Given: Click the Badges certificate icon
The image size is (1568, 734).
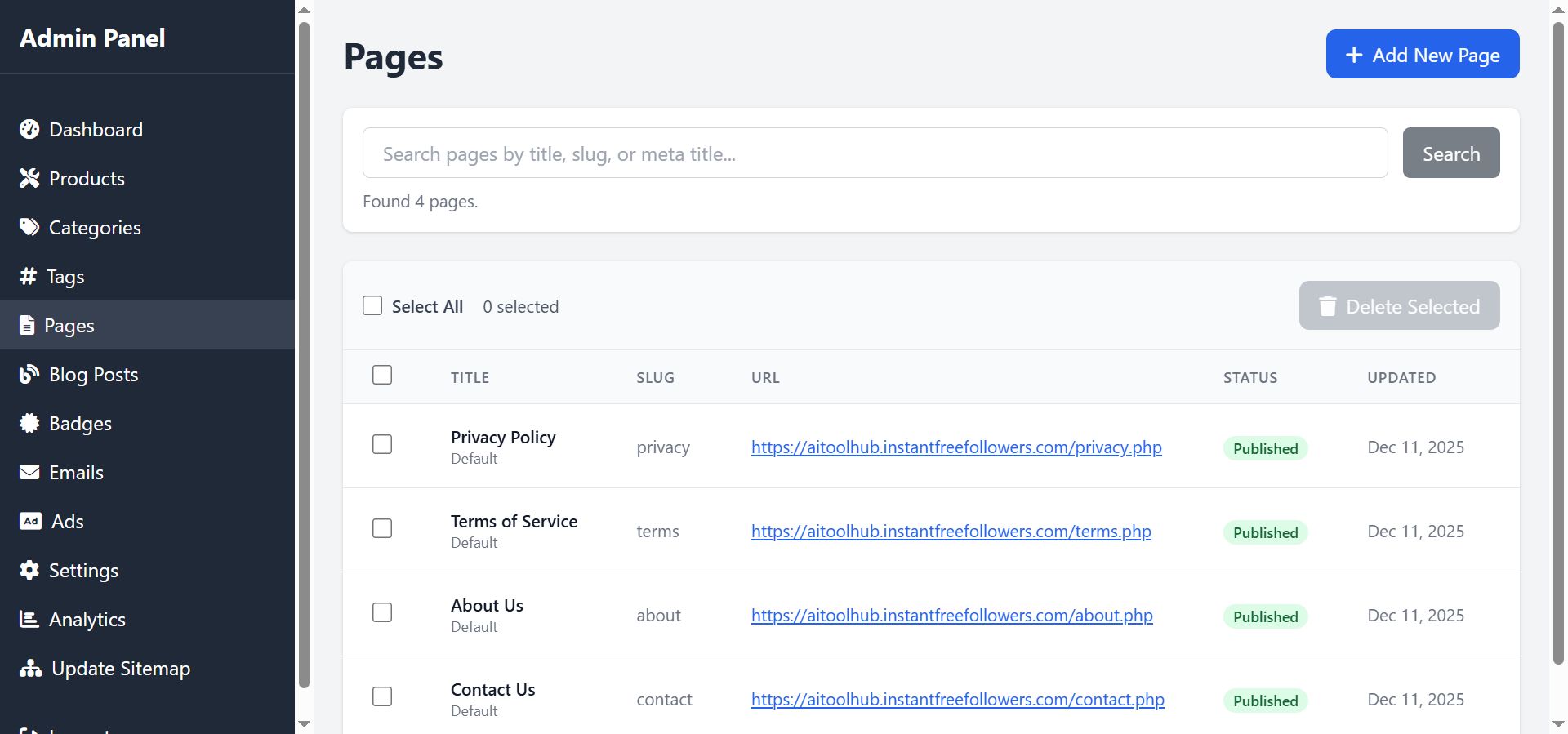Looking at the screenshot, I should click(x=29, y=424).
